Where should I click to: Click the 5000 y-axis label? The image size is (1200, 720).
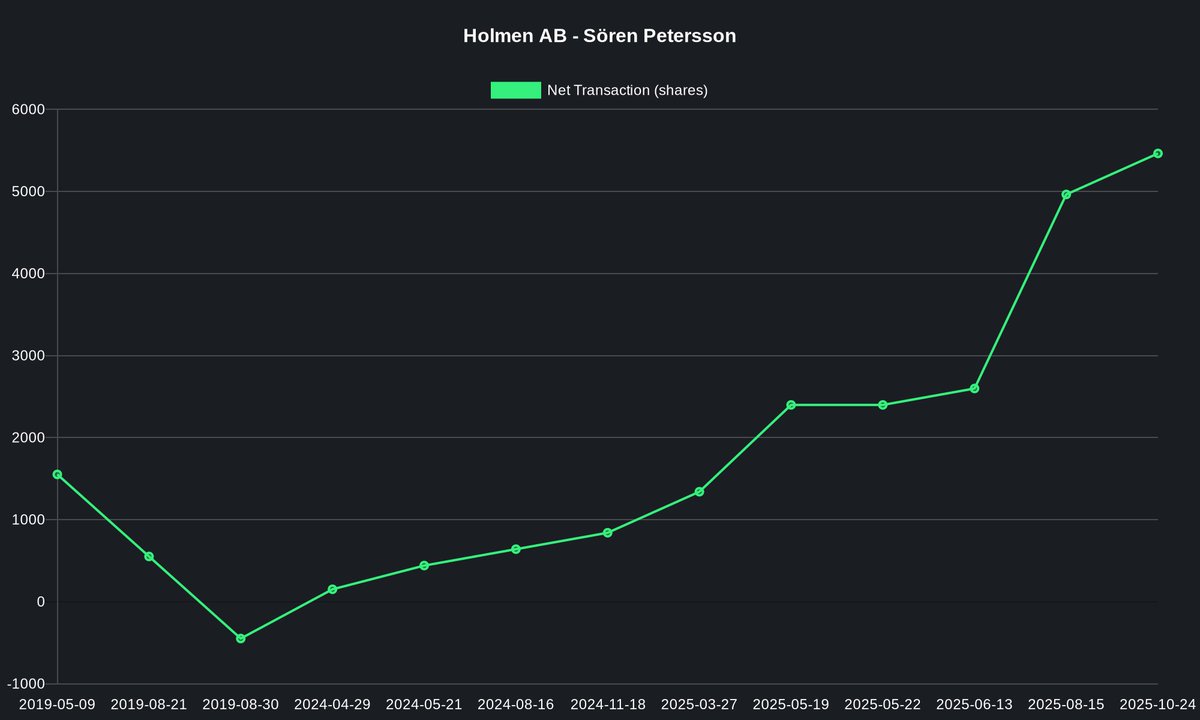point(29,191)
